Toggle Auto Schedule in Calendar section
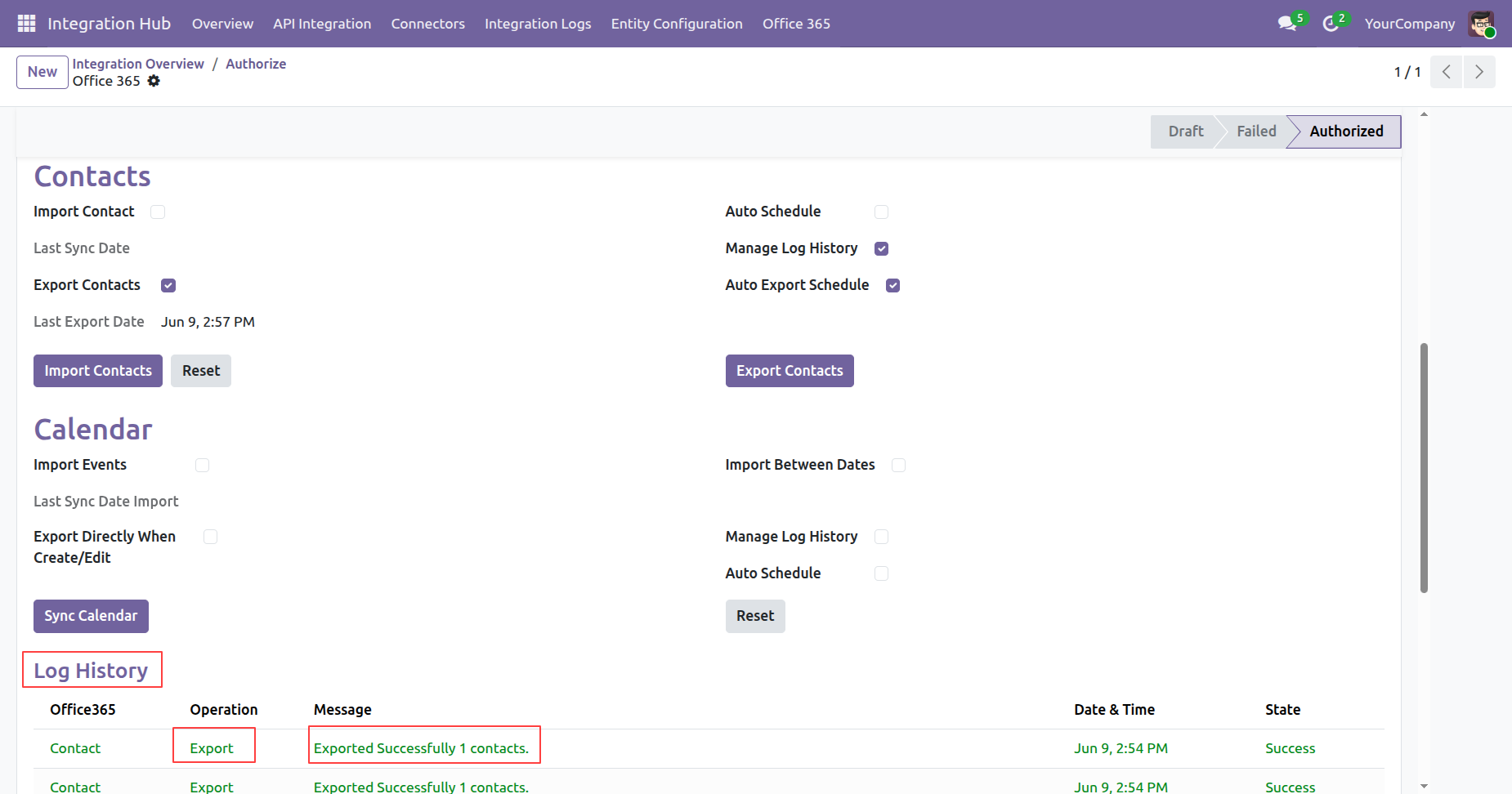The height and width of the screenshot is (794, 1512). coord(881,573)
